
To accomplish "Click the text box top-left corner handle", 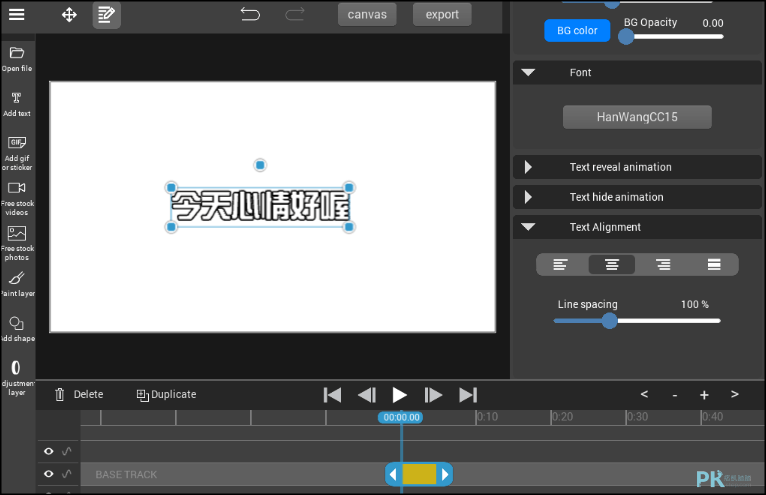I will coord(171,188).
